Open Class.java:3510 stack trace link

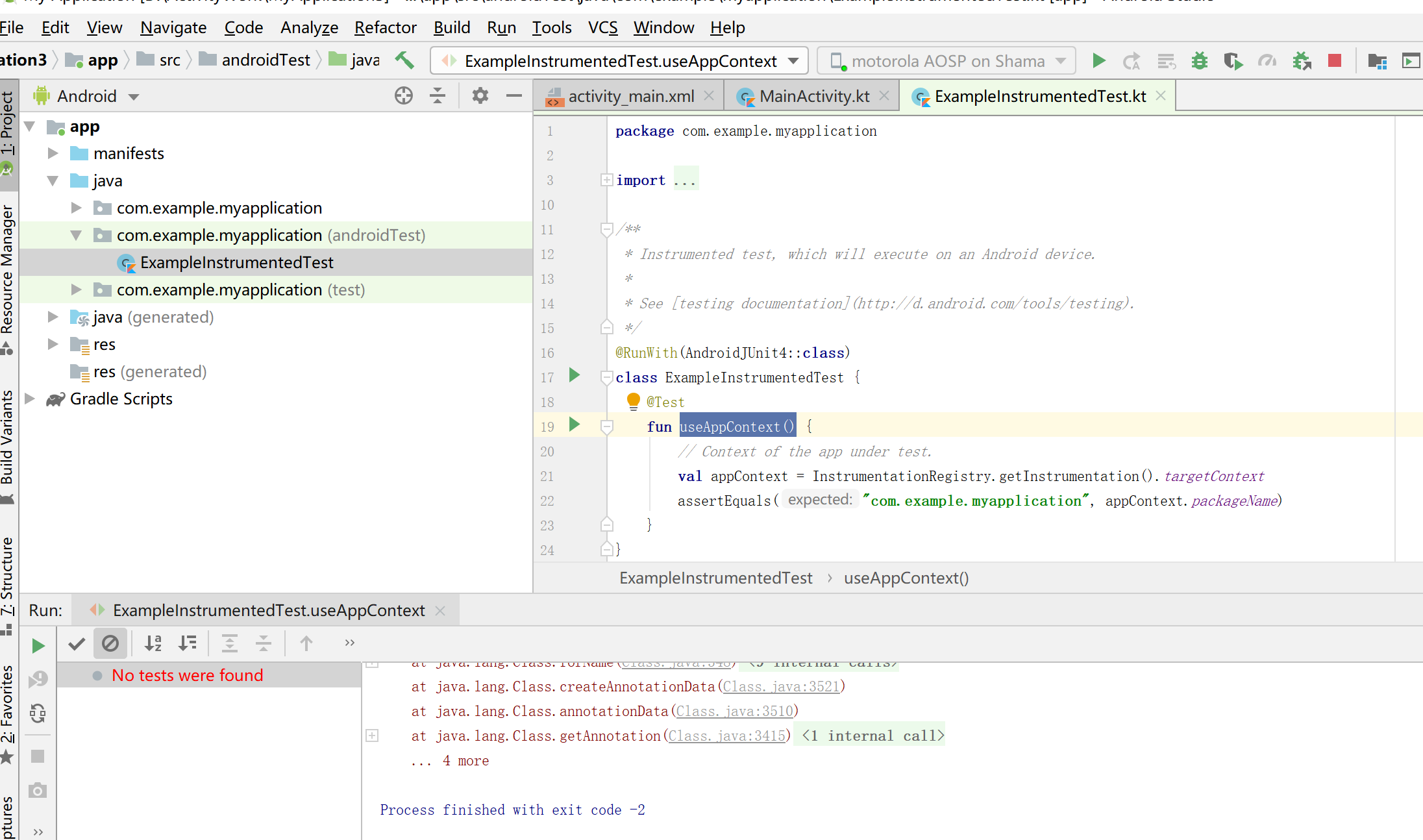coord(735,711)
